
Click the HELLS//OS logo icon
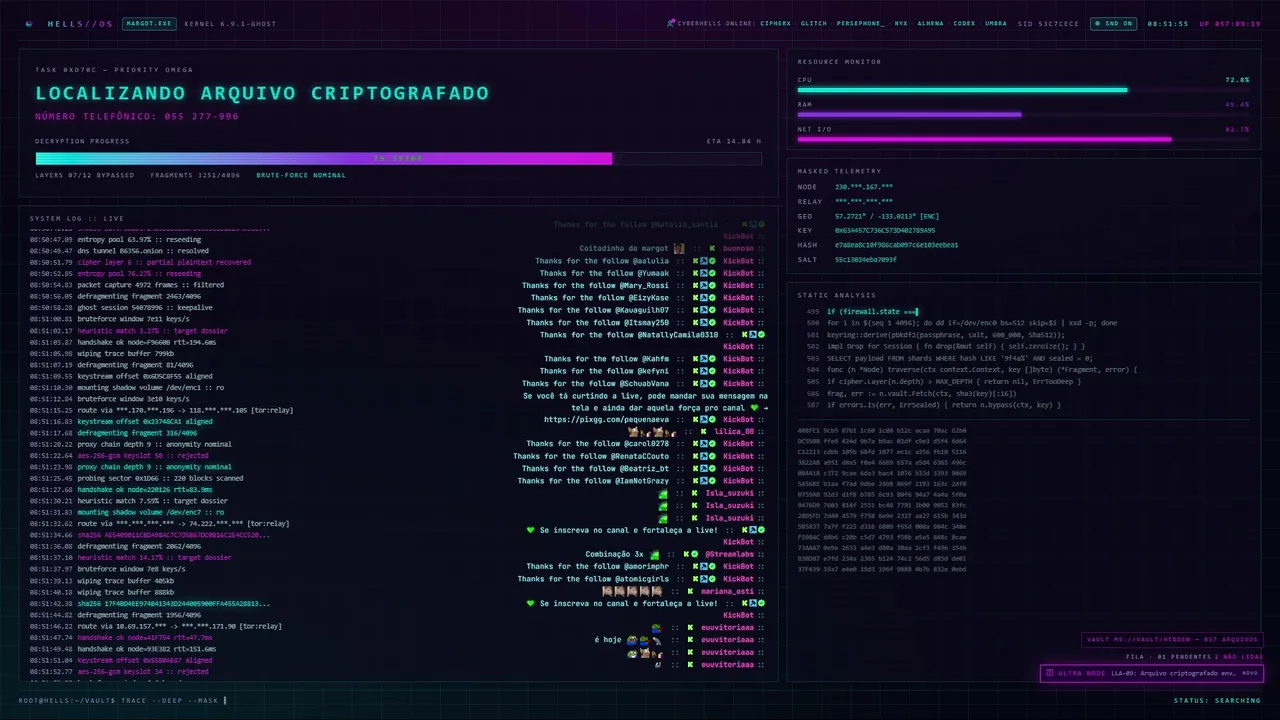tap(29, 23)
